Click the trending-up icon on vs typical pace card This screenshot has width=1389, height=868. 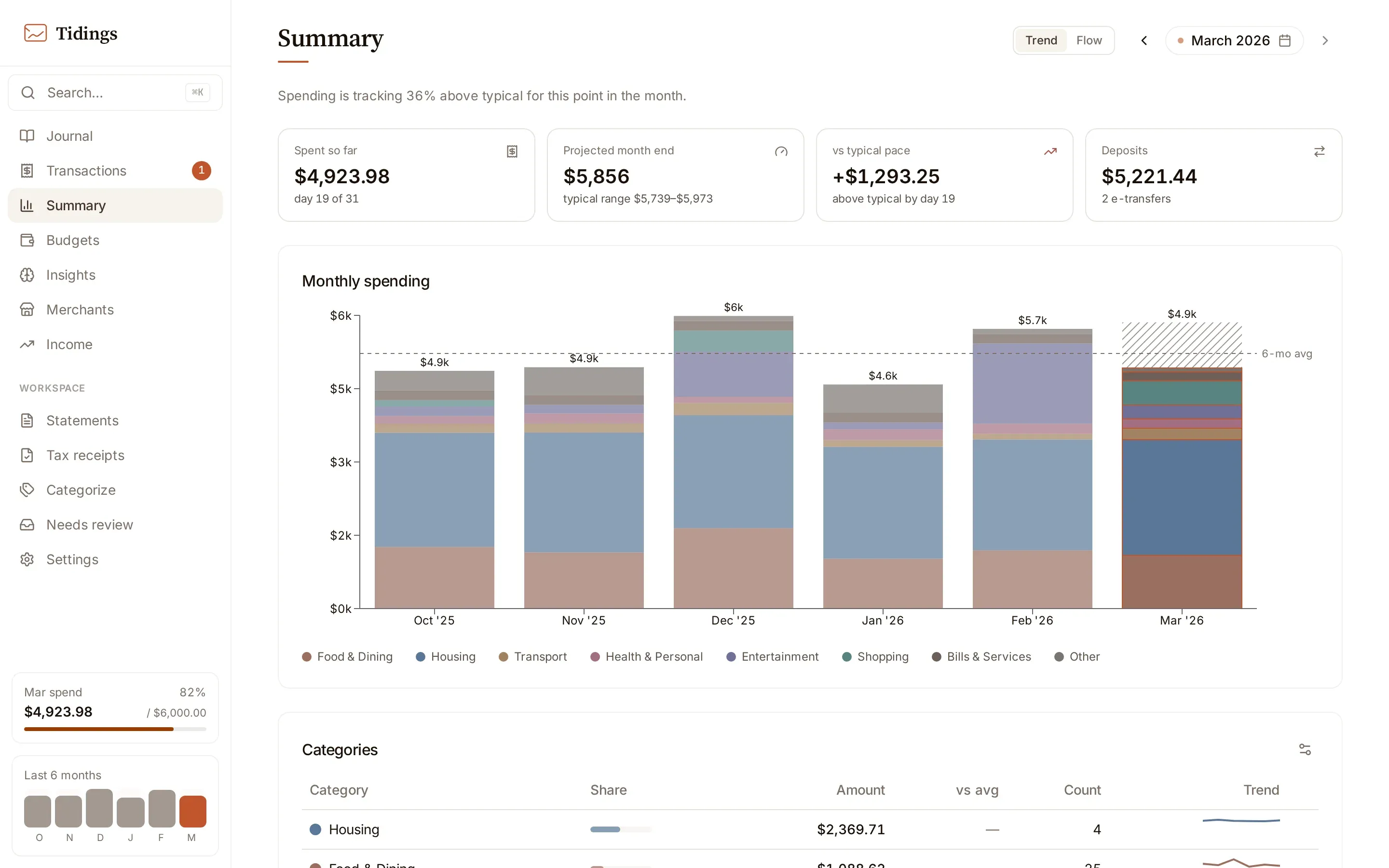tap(1050, 151)
